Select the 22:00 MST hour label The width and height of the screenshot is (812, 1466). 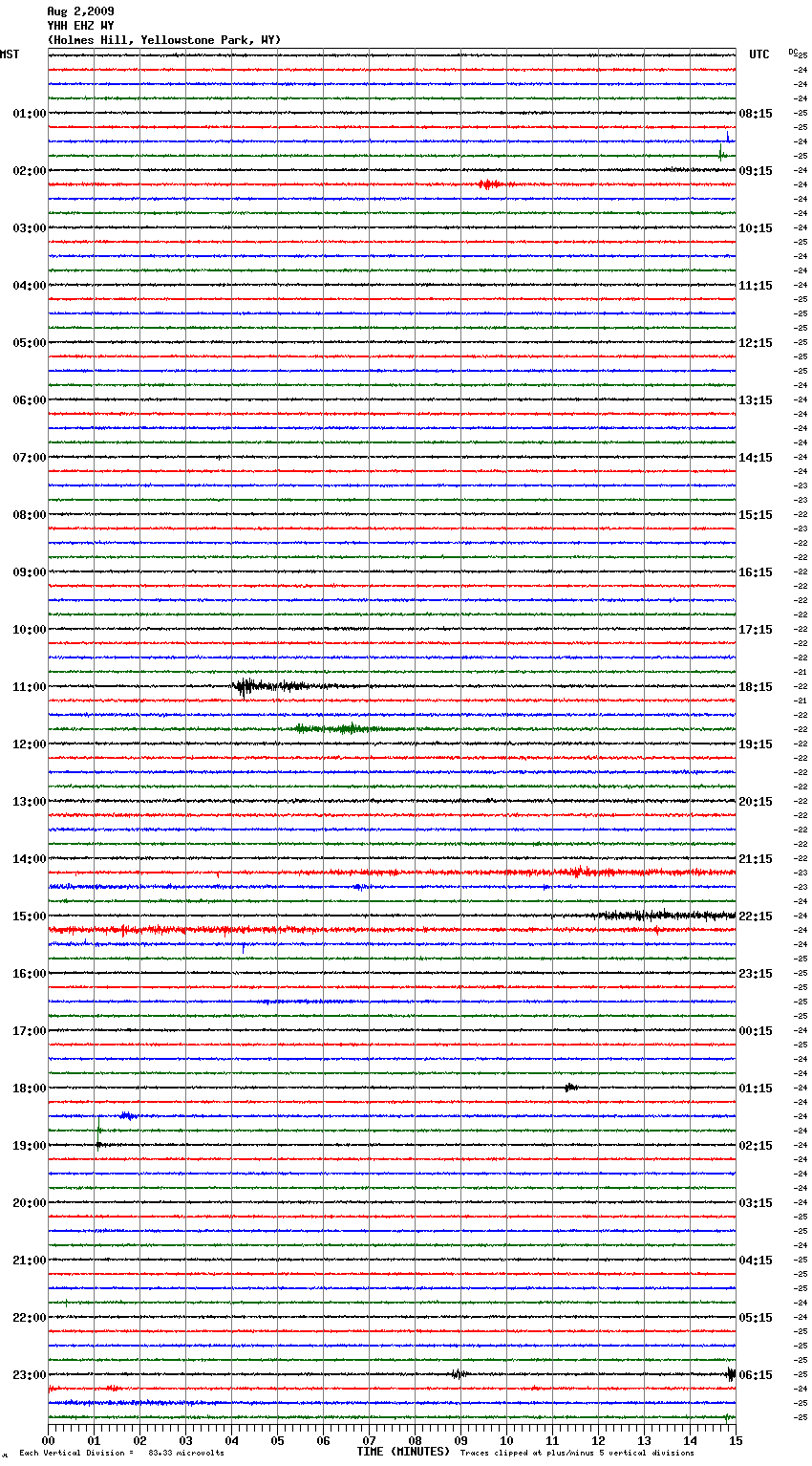[30, 1318]
